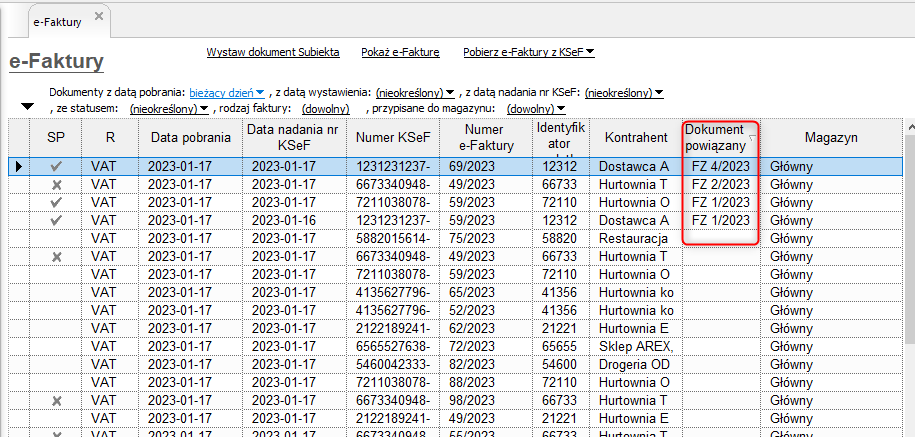Select identifier 65655 cell
Screen dimensions: 915x437
click(x=563, y=347)
